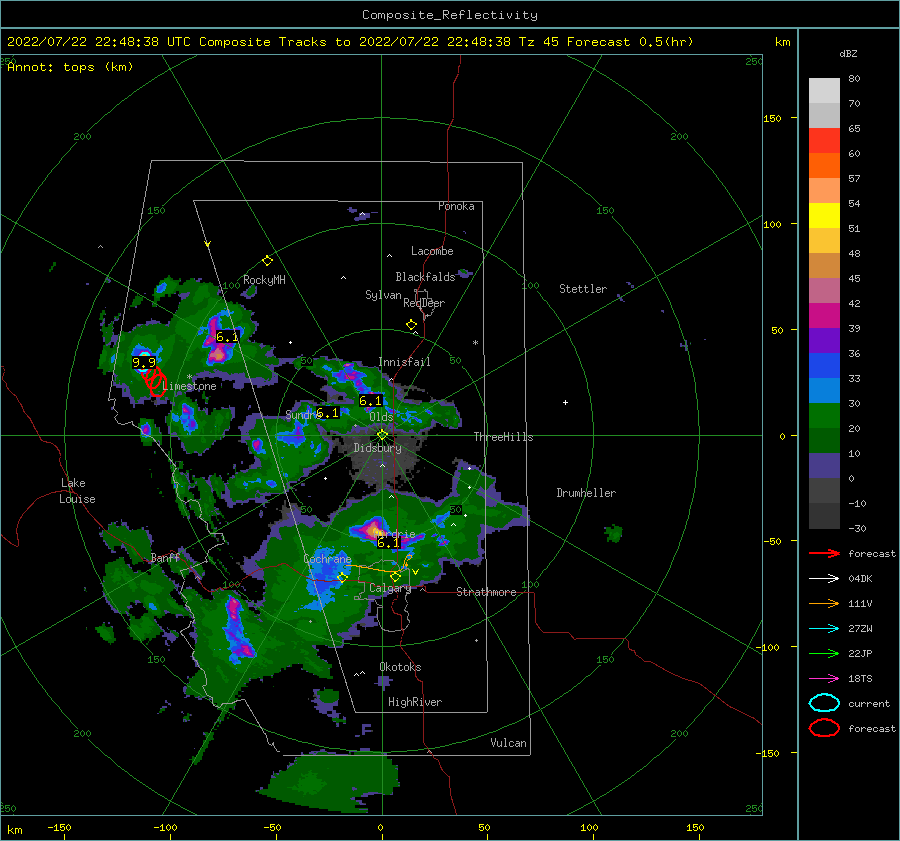Screen dimensions: 900x841
Task: Click the Innisfail label
Action: pos(404,362)
